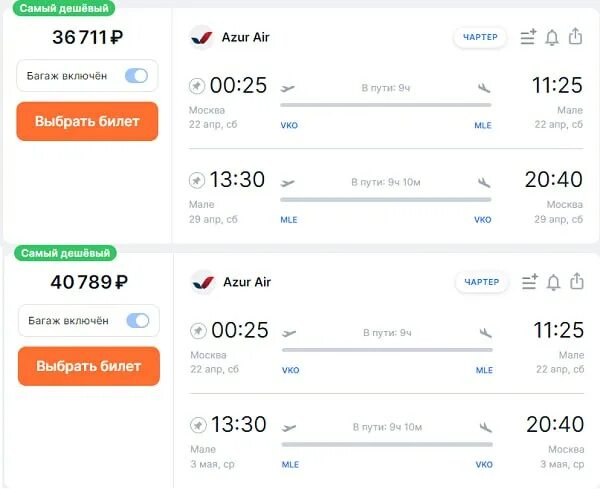Share the second Azur Air ticket
The image size is (600, 489).
[x=576, y=282]
